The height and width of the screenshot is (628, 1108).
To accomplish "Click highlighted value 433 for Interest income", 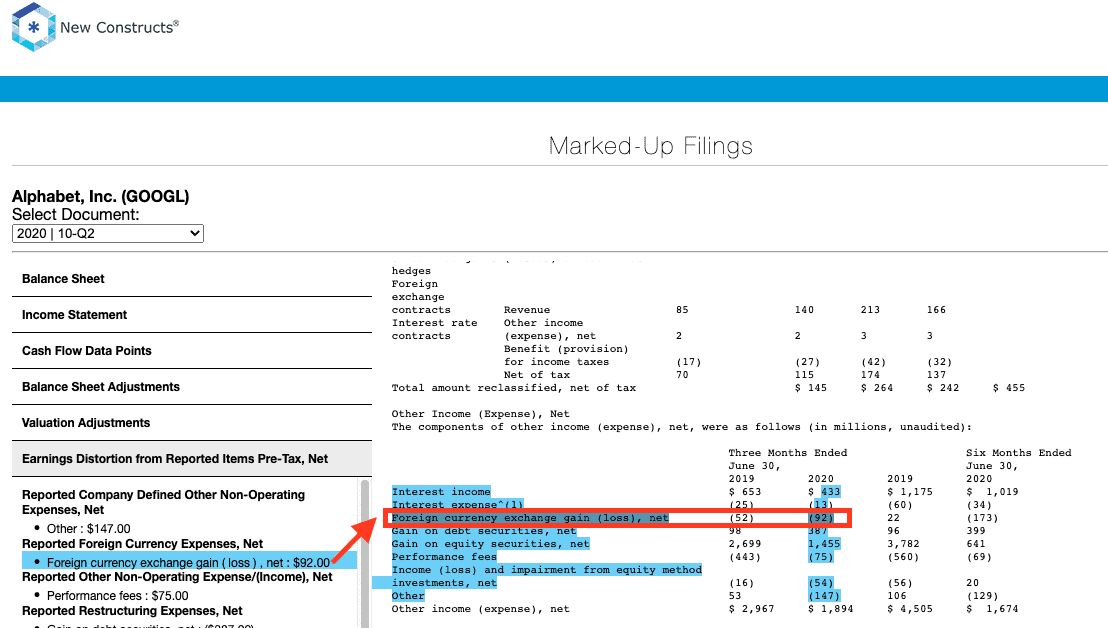I will click(830, 492).
